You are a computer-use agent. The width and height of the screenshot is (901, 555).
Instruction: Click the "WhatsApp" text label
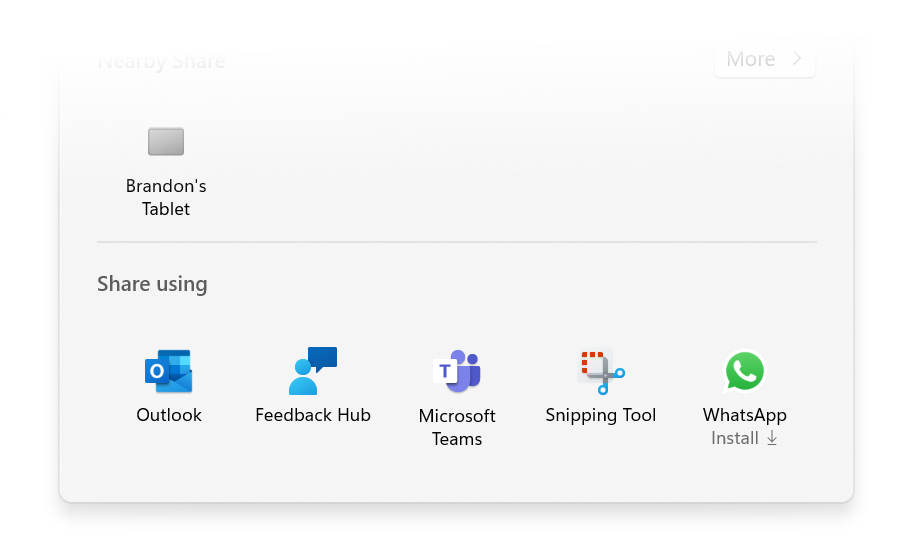coord(744,415)
